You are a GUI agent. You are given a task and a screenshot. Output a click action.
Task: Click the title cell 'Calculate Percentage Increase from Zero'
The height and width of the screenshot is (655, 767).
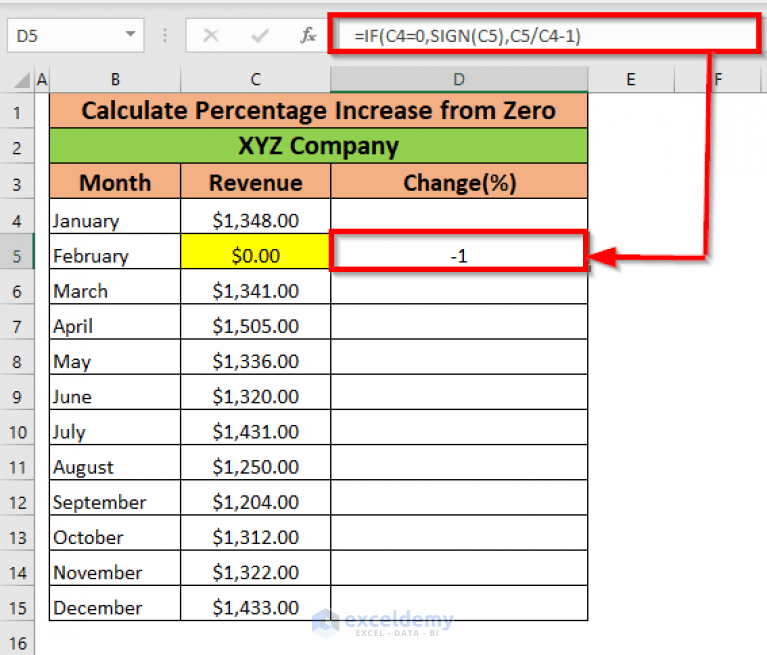coord(318,111)
